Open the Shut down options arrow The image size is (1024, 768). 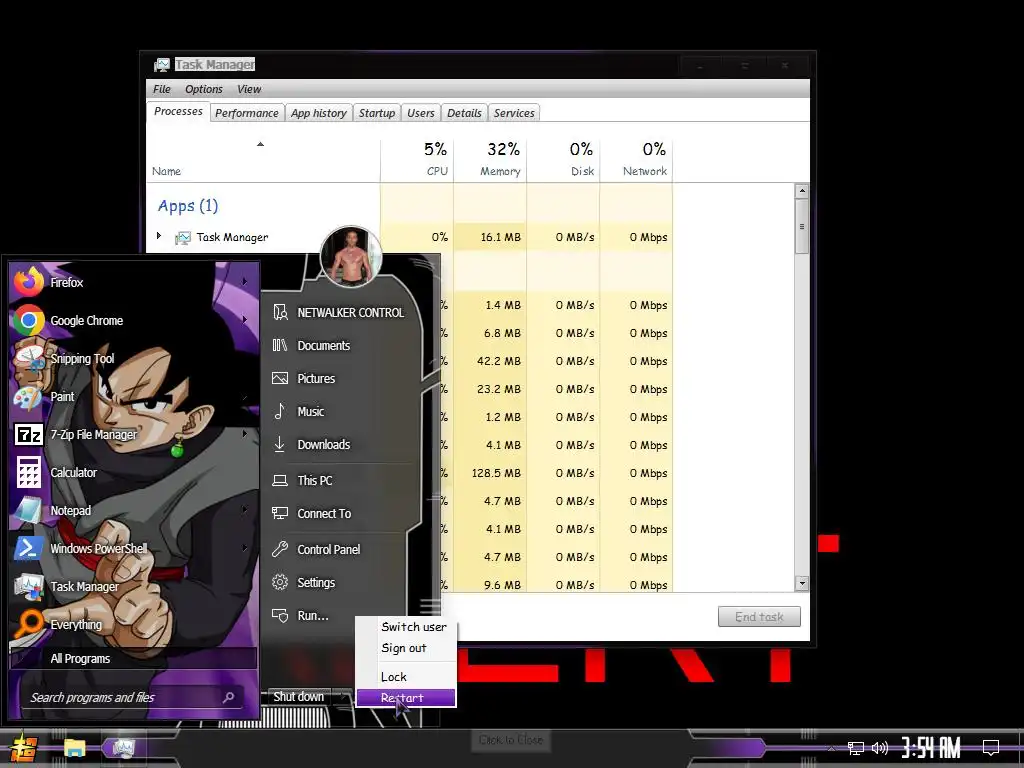pos(343,697)
